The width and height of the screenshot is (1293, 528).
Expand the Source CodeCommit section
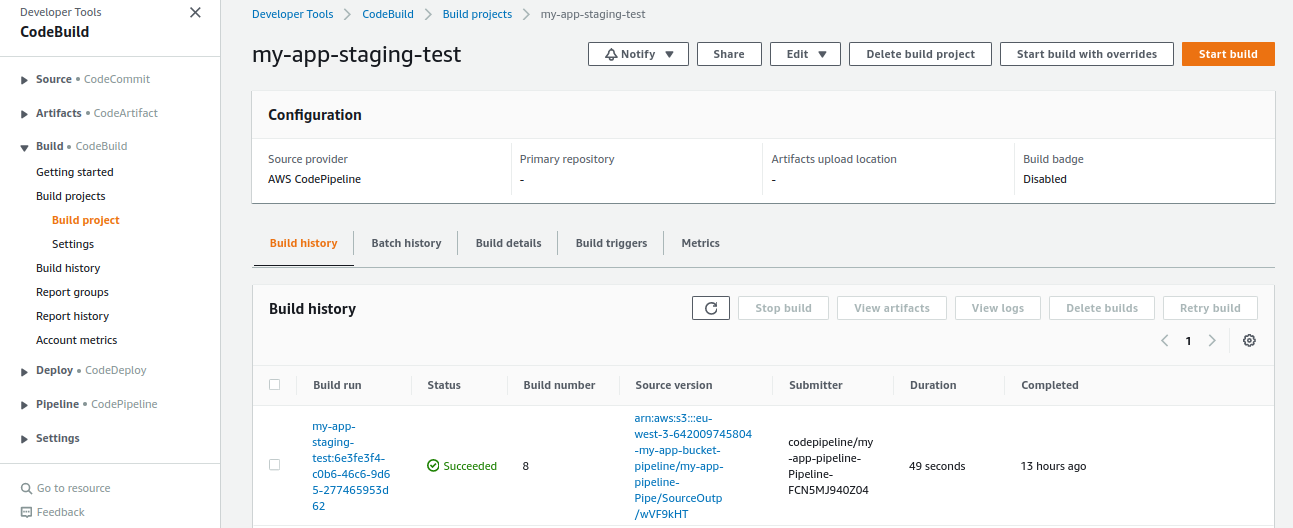pos(25,80)
